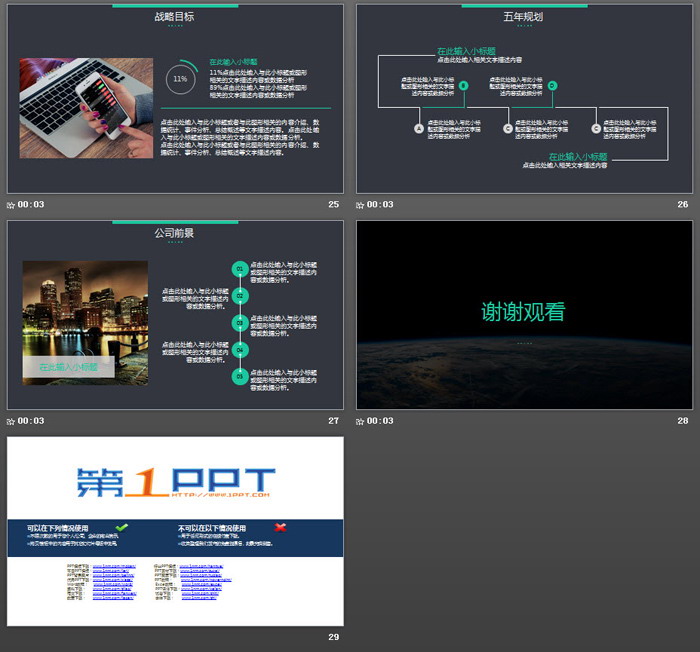This screenshot has height=652, width=700.
Task: Click the 11% circle icon on slide 25
Action: (180, 78)
